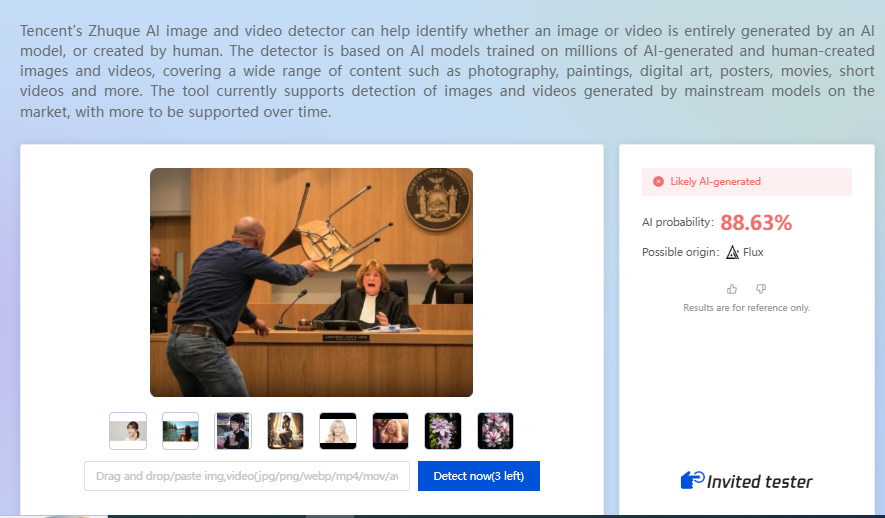This screenshot has height=518, width=885.
Task: Select the lake scenery sample thumbnail
Action: [x=181, y=431]
